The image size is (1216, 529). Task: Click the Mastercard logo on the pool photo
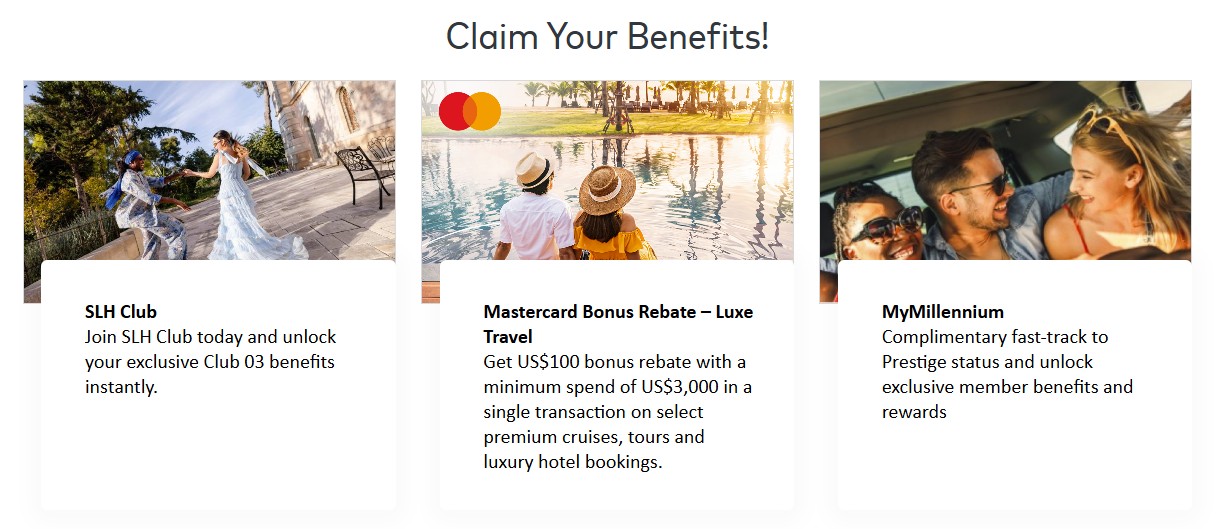click(x=469, y=111)
